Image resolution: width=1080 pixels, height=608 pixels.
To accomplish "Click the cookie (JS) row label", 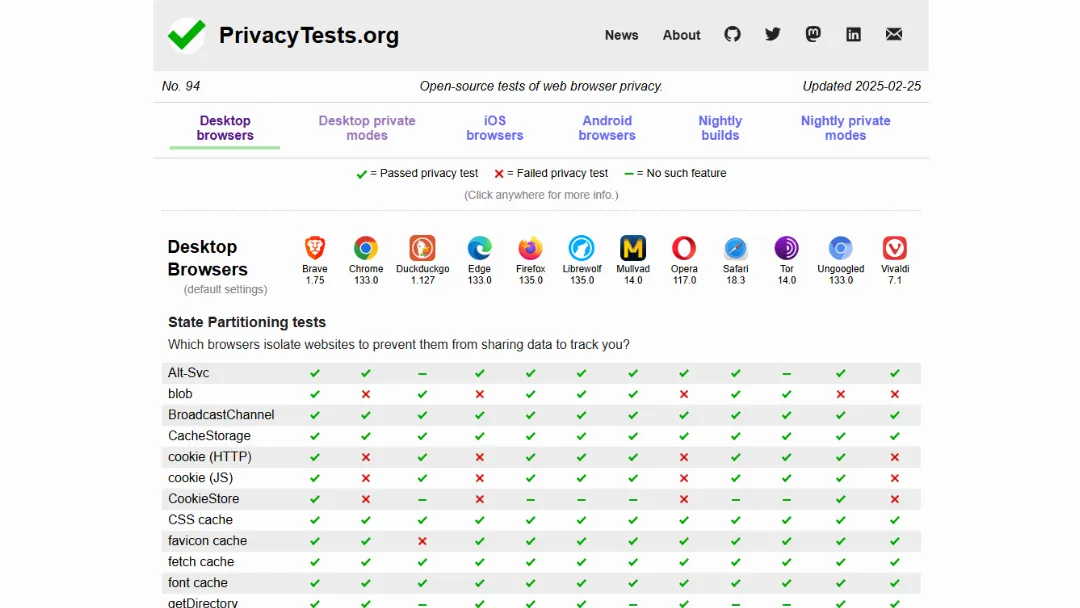I will pos(200,478).
